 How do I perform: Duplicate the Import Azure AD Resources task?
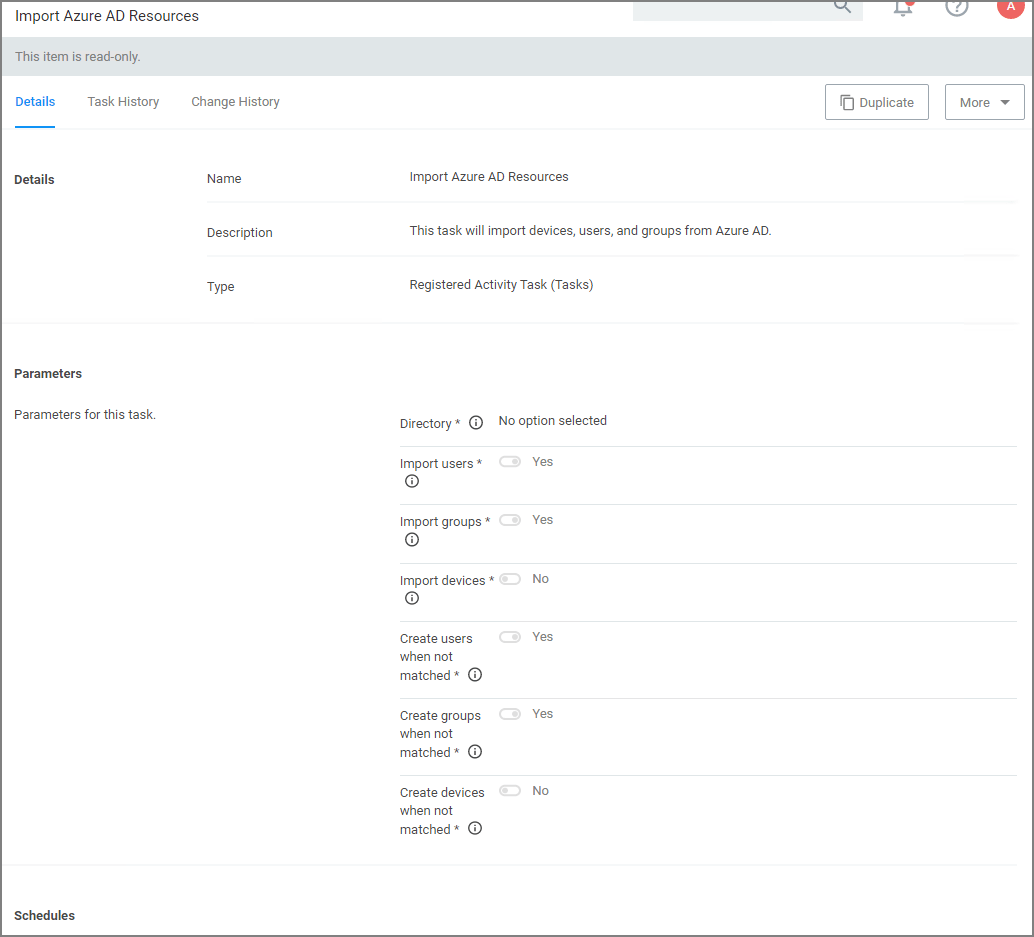(x=877, y=101)
